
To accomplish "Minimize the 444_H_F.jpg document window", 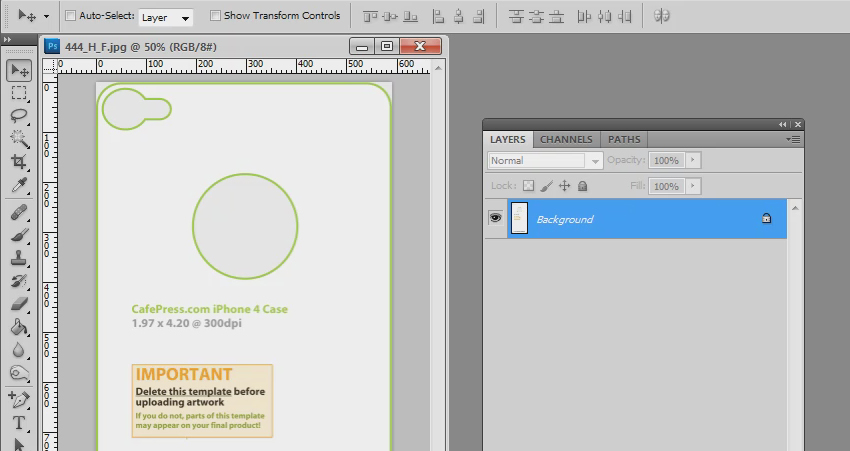I will (362, 46).
